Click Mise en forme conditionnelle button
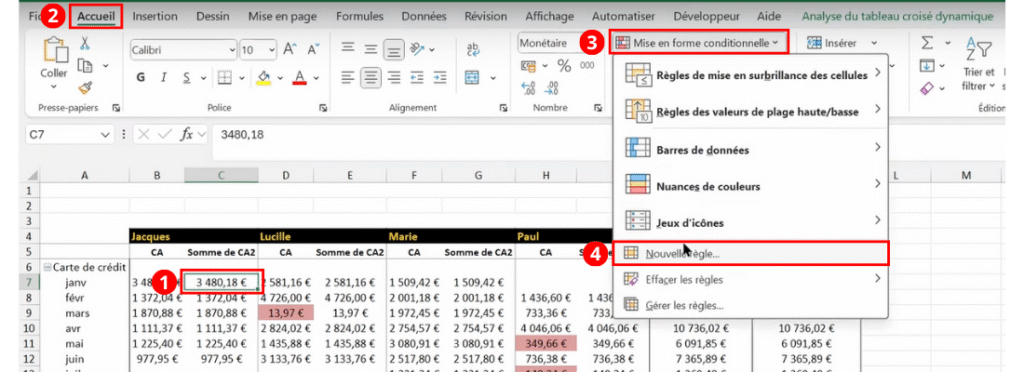This screenshot has width=1024, height=372. tap(698, 43)
